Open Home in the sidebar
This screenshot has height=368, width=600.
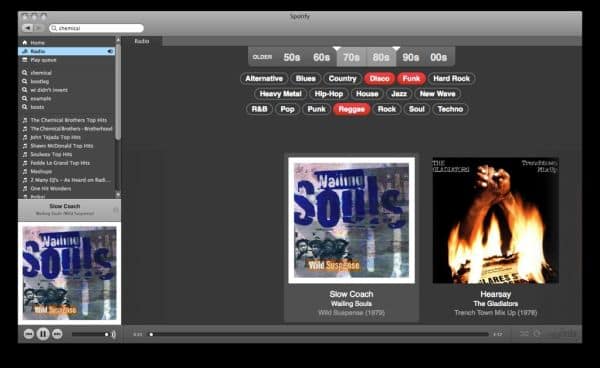tap(38, 42)
